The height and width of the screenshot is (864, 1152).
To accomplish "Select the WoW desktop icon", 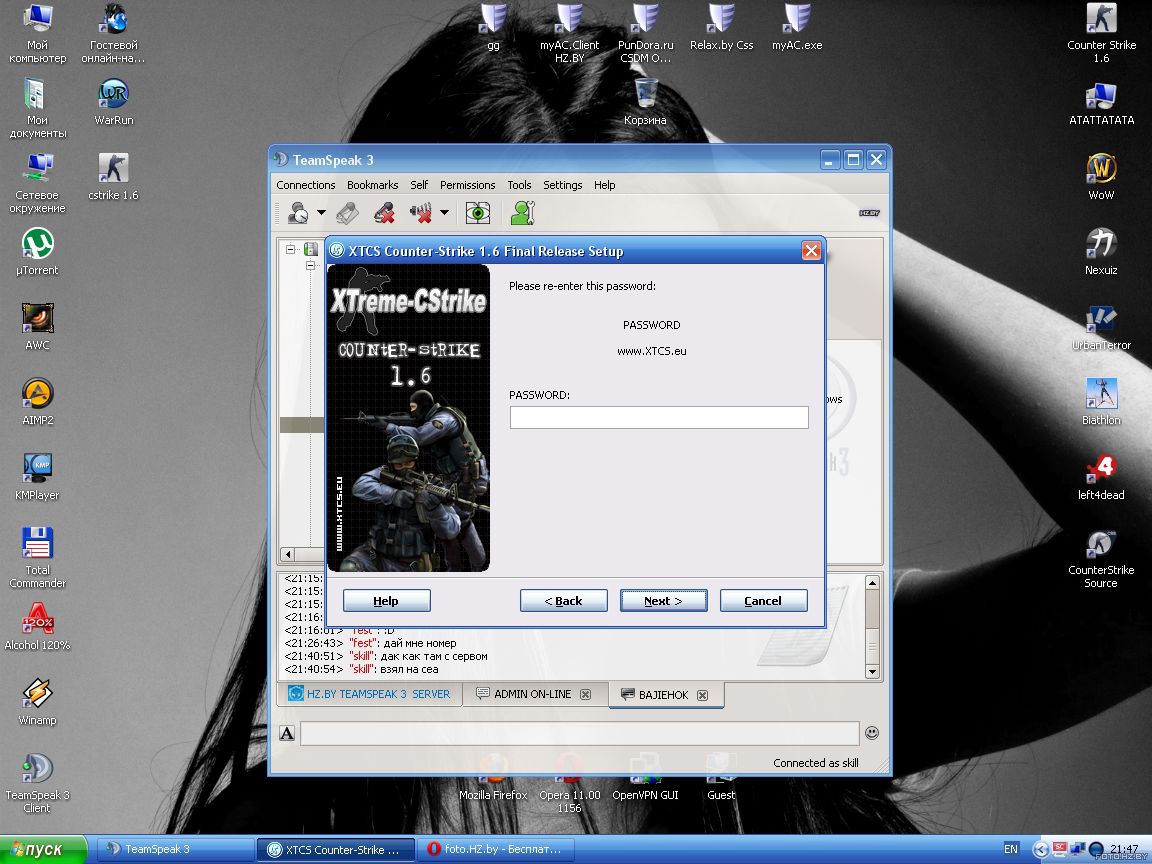I will pos(1101,177).
